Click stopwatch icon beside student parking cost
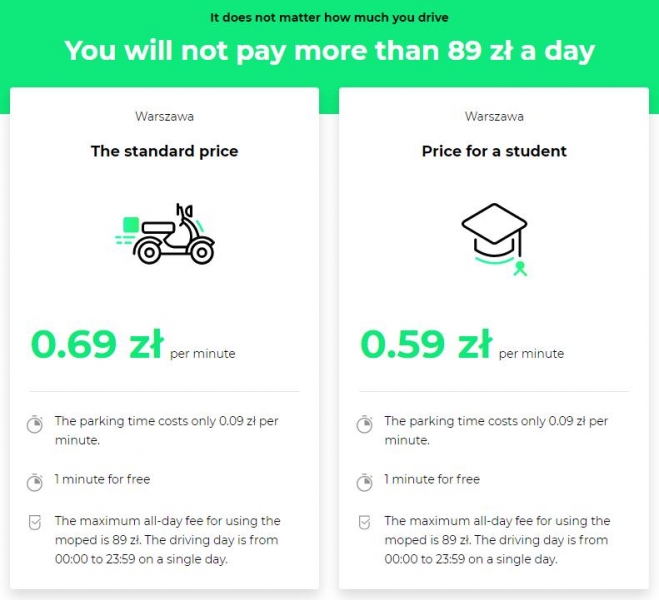This screenshot has height=600, width=659. point(364,424)
